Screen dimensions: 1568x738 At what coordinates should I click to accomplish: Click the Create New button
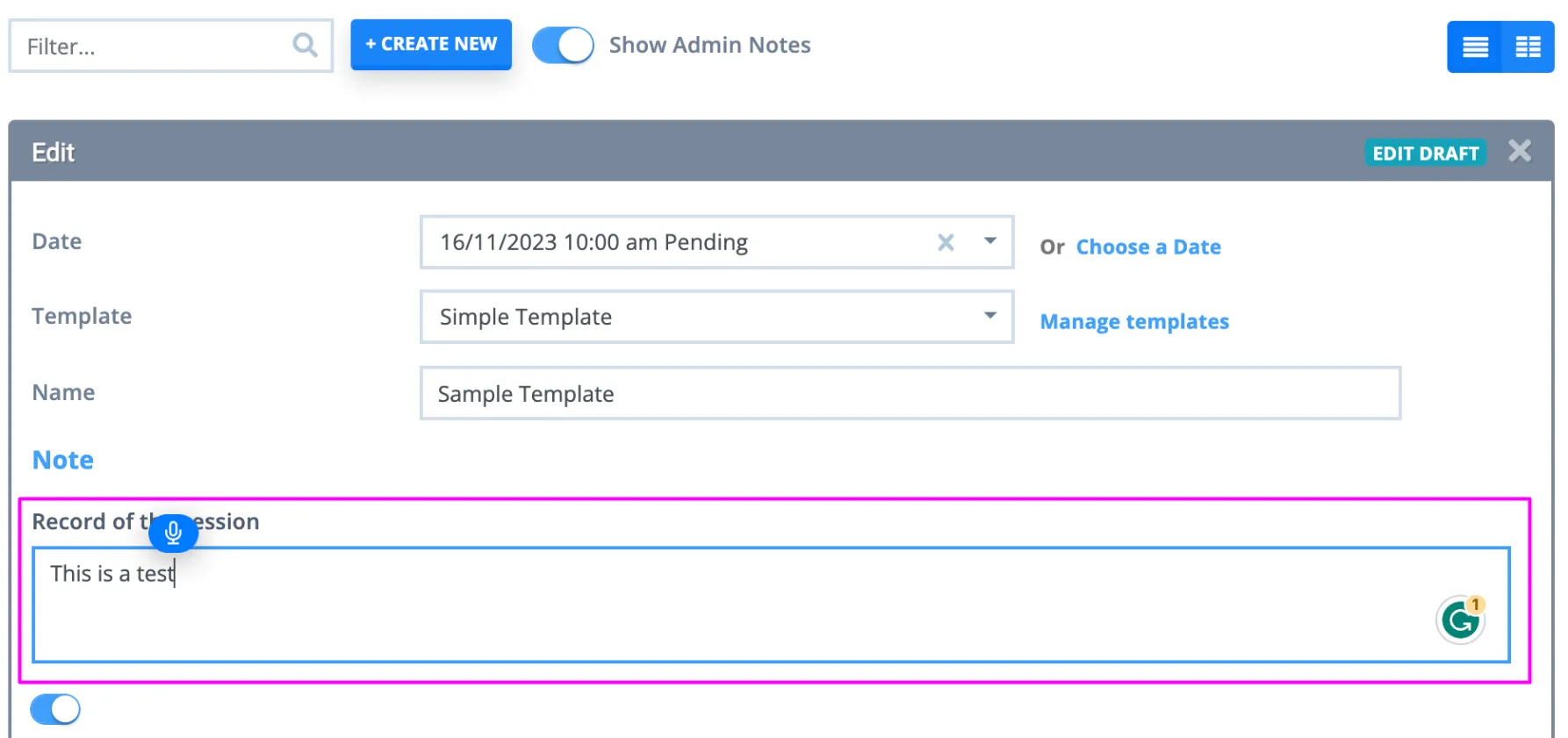pyautogui.click(x=431, y=44)
